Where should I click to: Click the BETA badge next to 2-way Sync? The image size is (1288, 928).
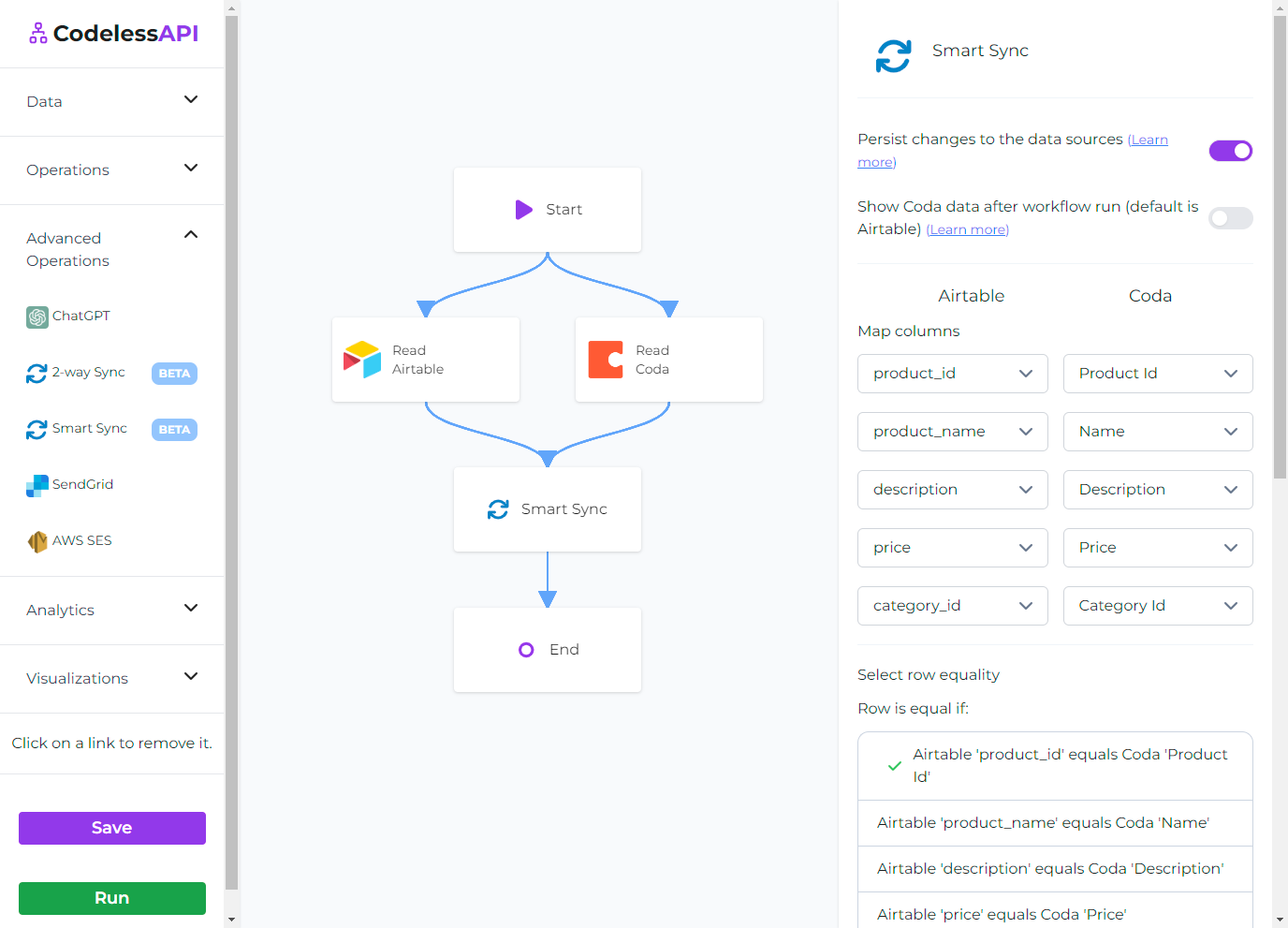(174, 374)
